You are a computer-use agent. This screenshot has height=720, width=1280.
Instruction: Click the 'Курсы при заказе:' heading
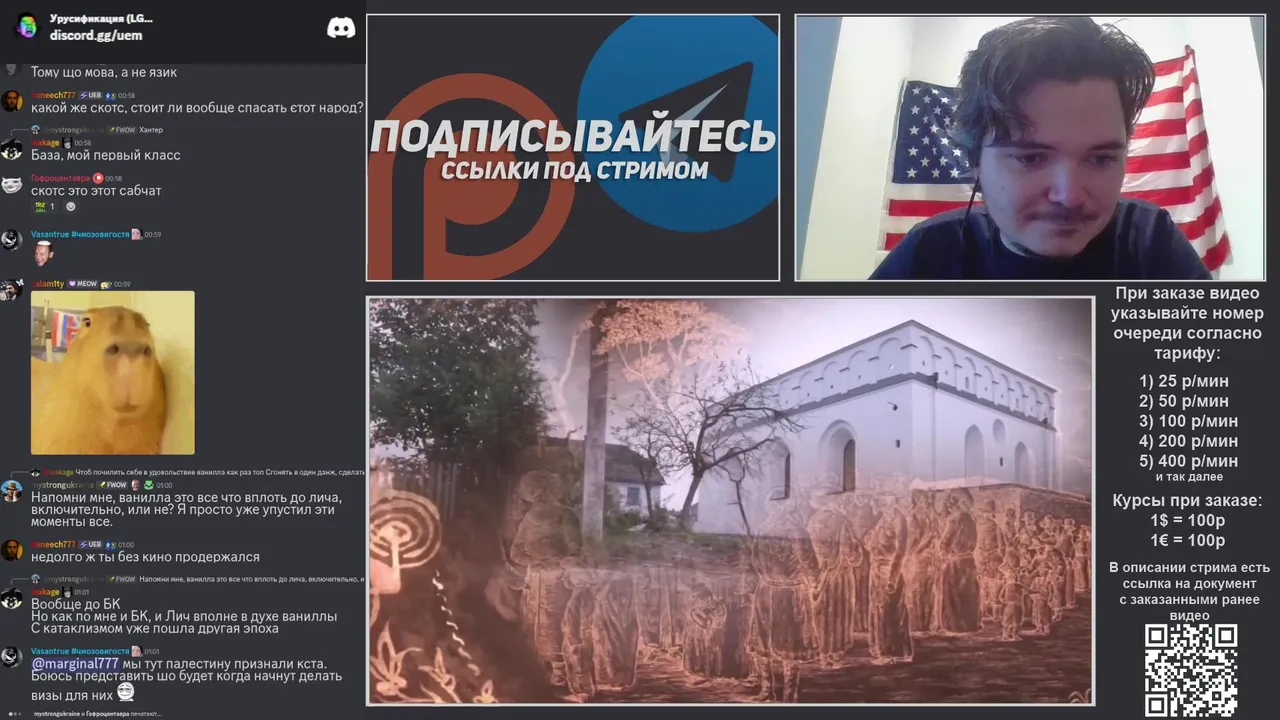[1187, 501]
